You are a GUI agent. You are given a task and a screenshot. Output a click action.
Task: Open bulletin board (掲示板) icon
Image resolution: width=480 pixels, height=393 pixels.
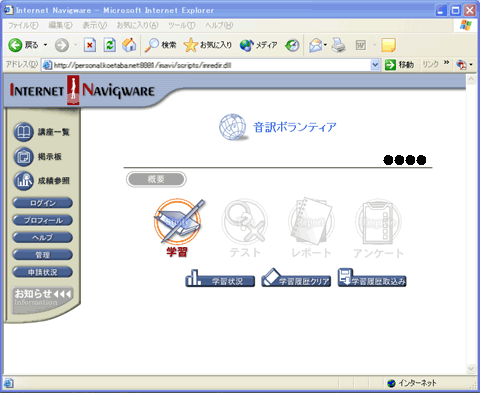click(23, 156)
